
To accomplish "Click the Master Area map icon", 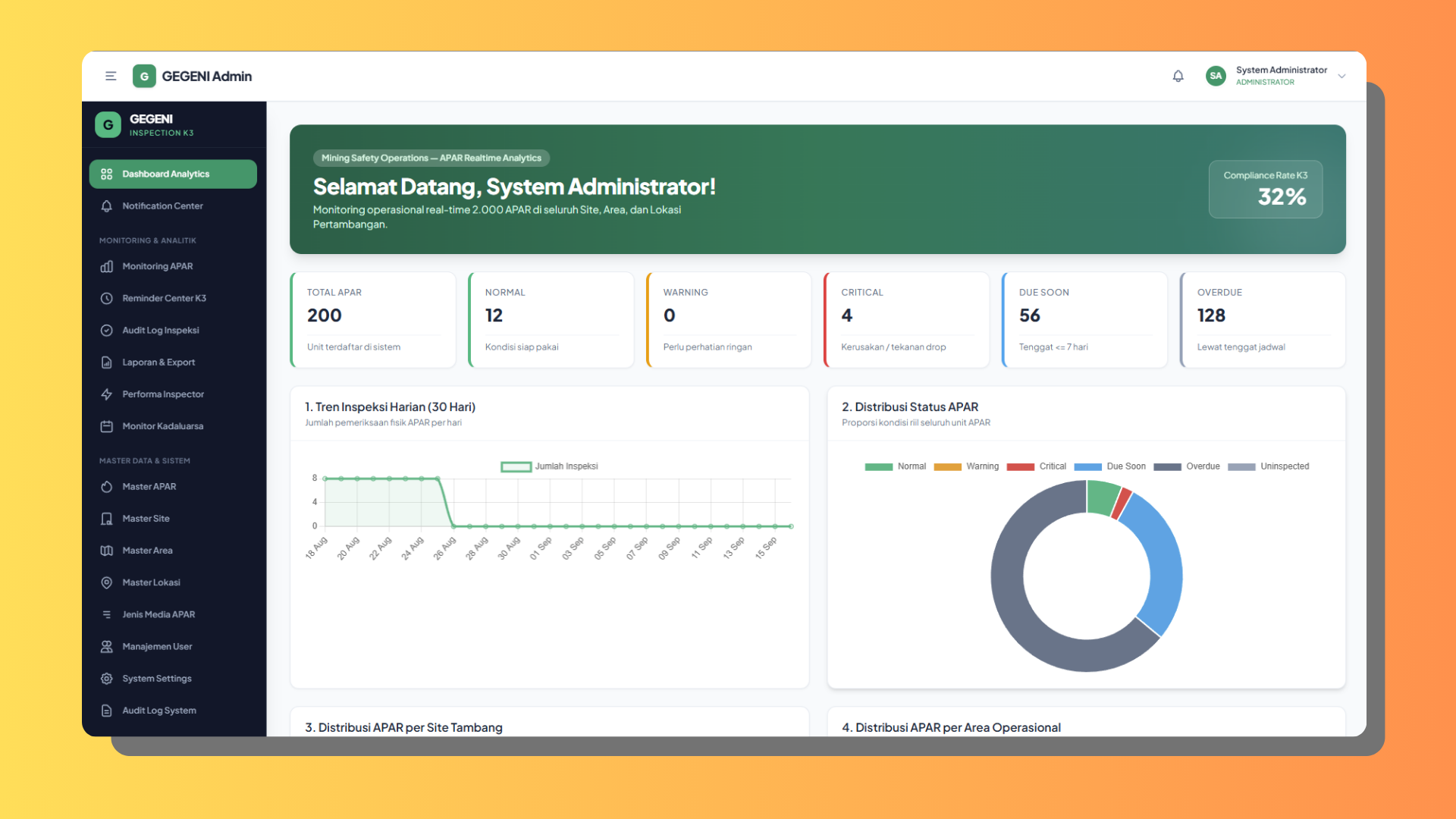I will (x=106, y=551).
